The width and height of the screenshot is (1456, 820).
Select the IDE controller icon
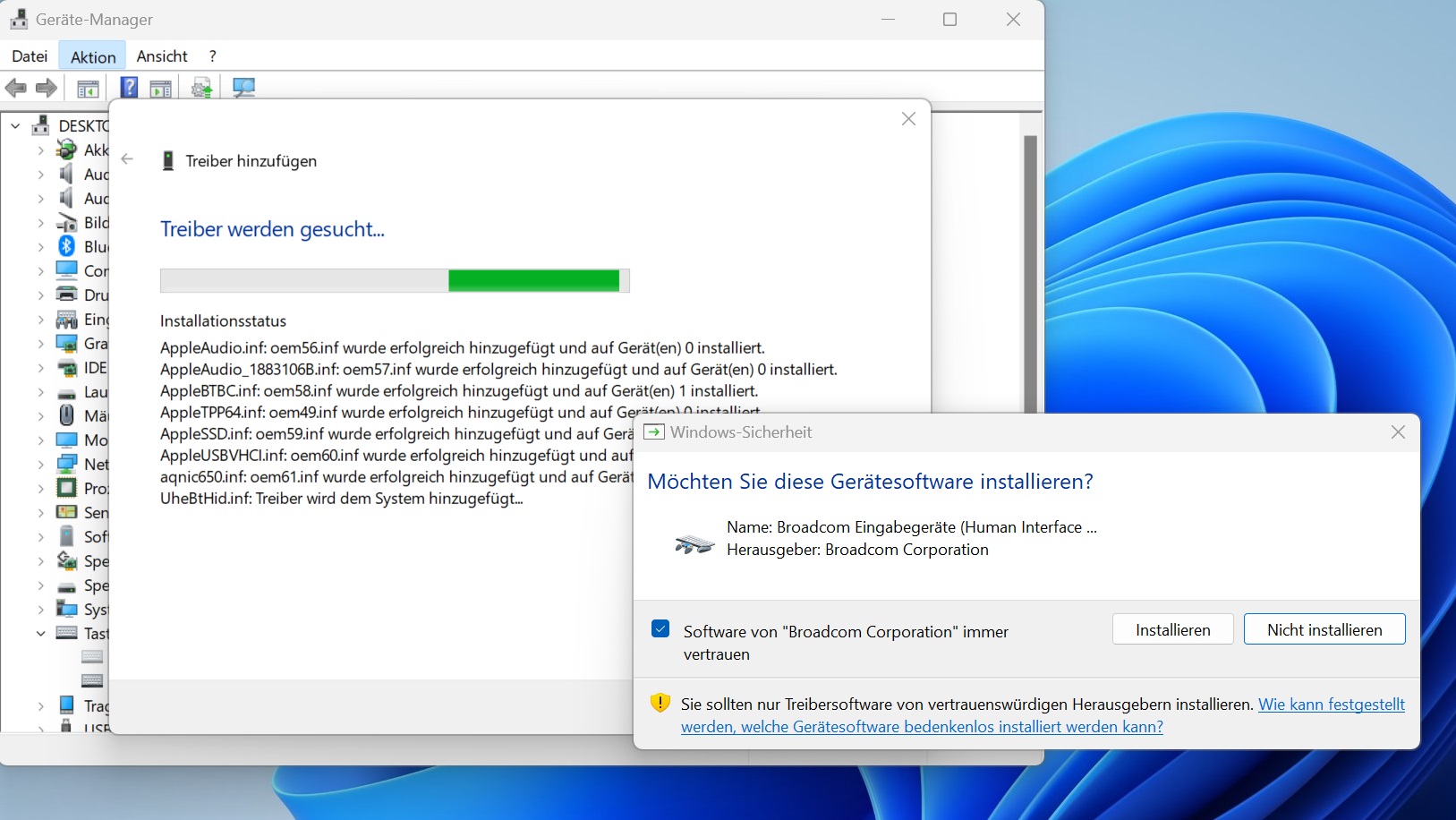point(66,367)
